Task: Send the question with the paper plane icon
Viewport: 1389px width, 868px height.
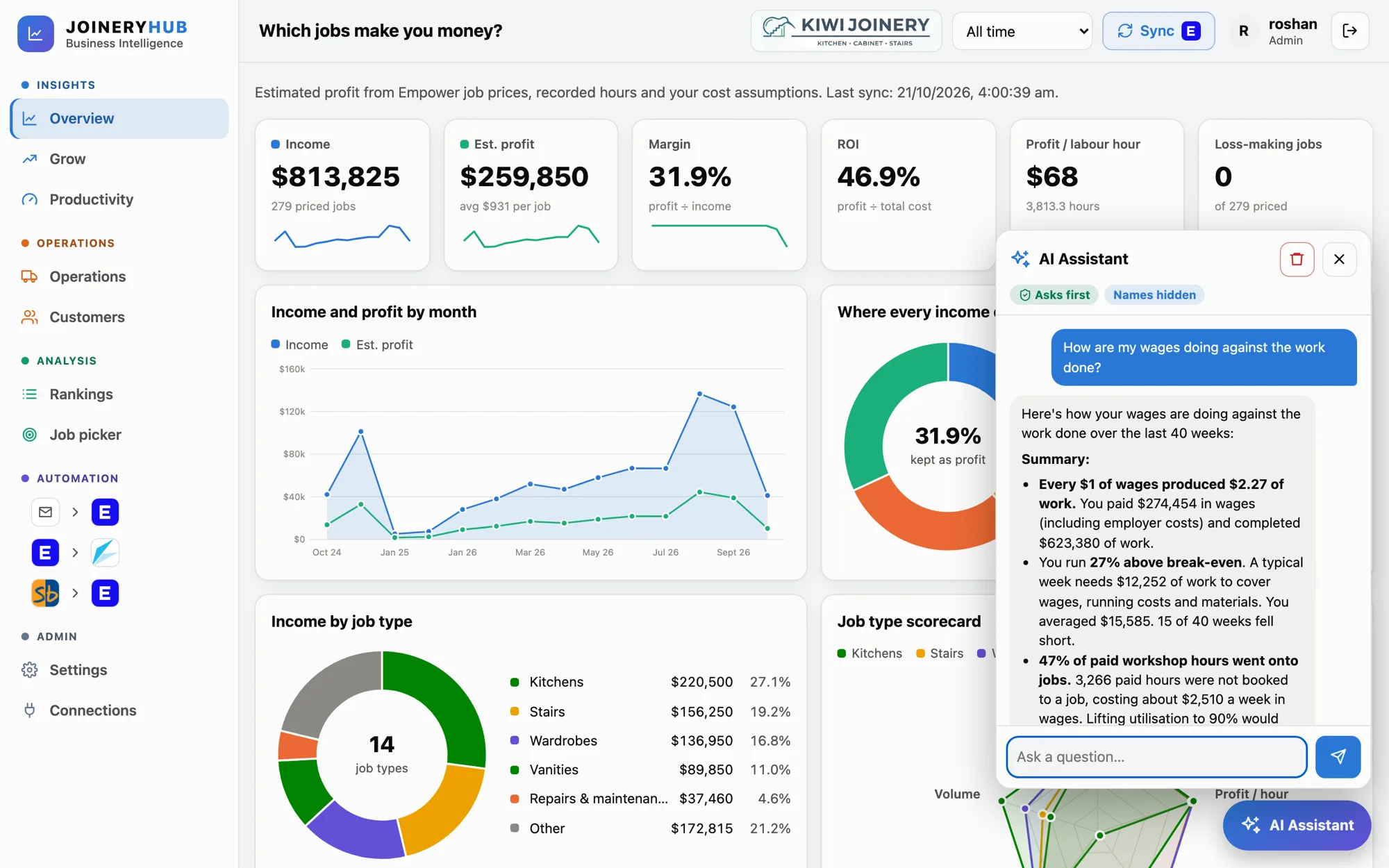Action: pyautogui.click(x=1338, y=756)
